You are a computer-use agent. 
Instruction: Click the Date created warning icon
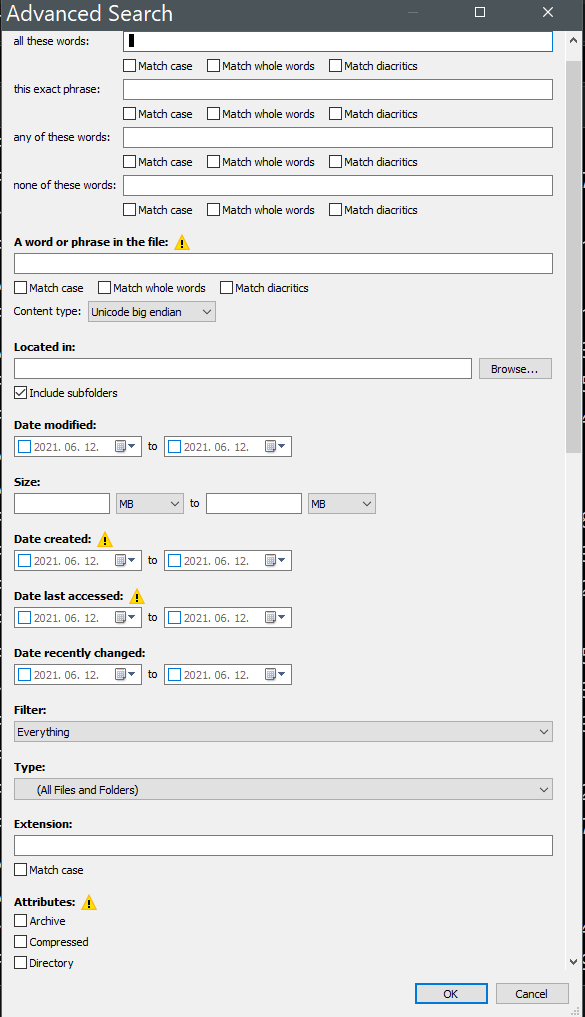tap(104, 540)
